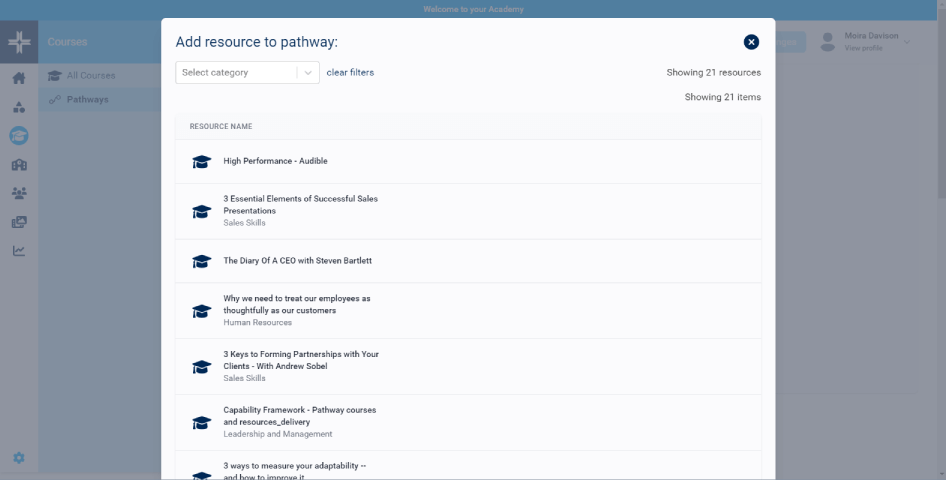Click the media gallery sidebar icon
946x480 pixels.
tap(19, 222)
